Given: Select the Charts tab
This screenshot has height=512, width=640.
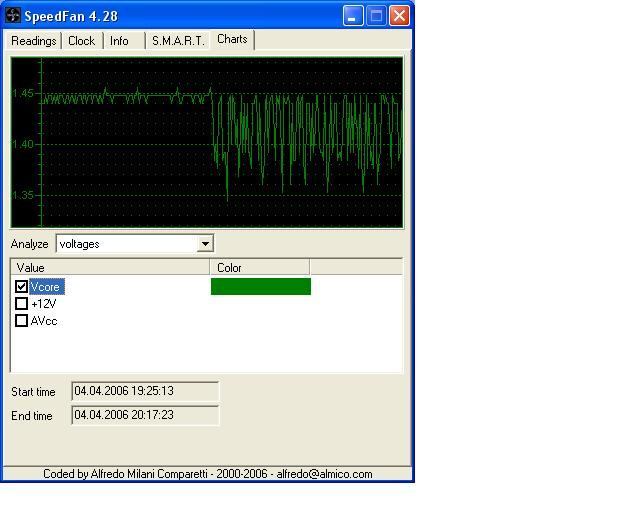Looking at the screenshot, I should click(x=232, y=39).
